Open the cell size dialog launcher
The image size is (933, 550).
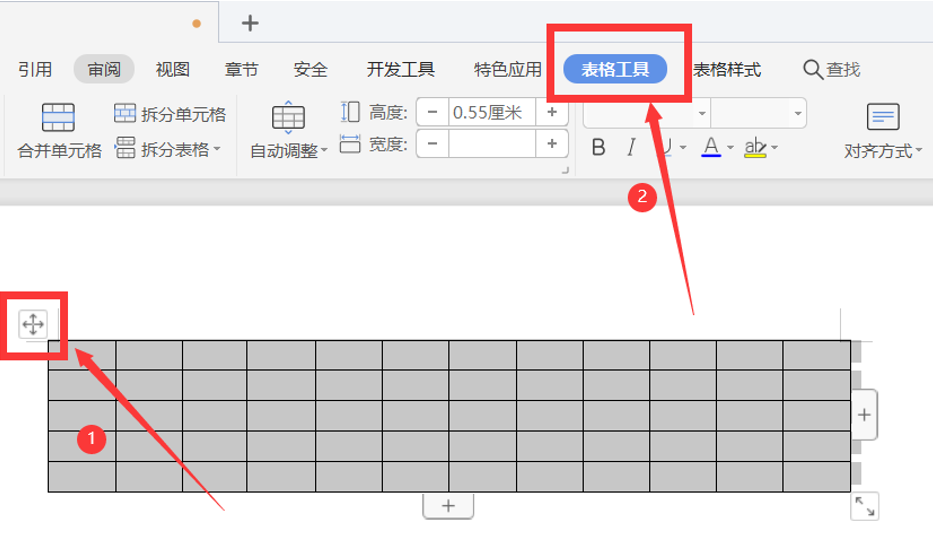click(x=565, y=171)
